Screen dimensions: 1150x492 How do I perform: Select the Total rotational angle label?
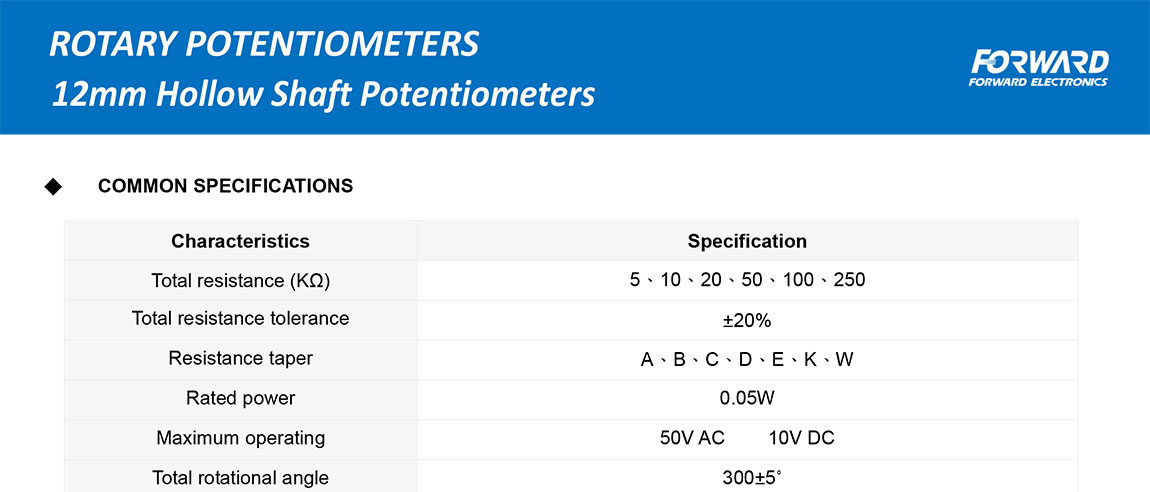(x=240, y=478)
